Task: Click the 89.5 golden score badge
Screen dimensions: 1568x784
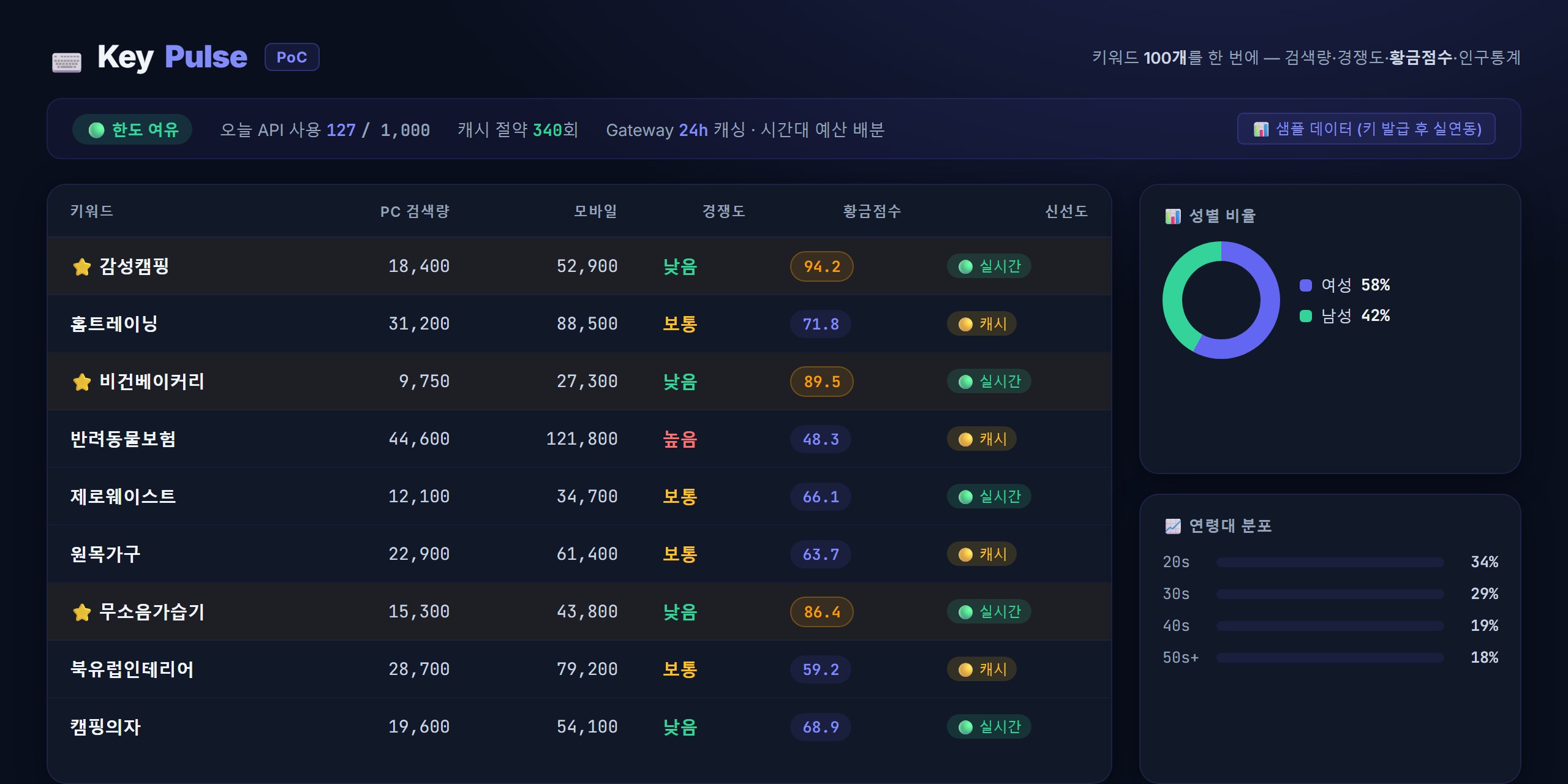Action: tap(822, 382)
